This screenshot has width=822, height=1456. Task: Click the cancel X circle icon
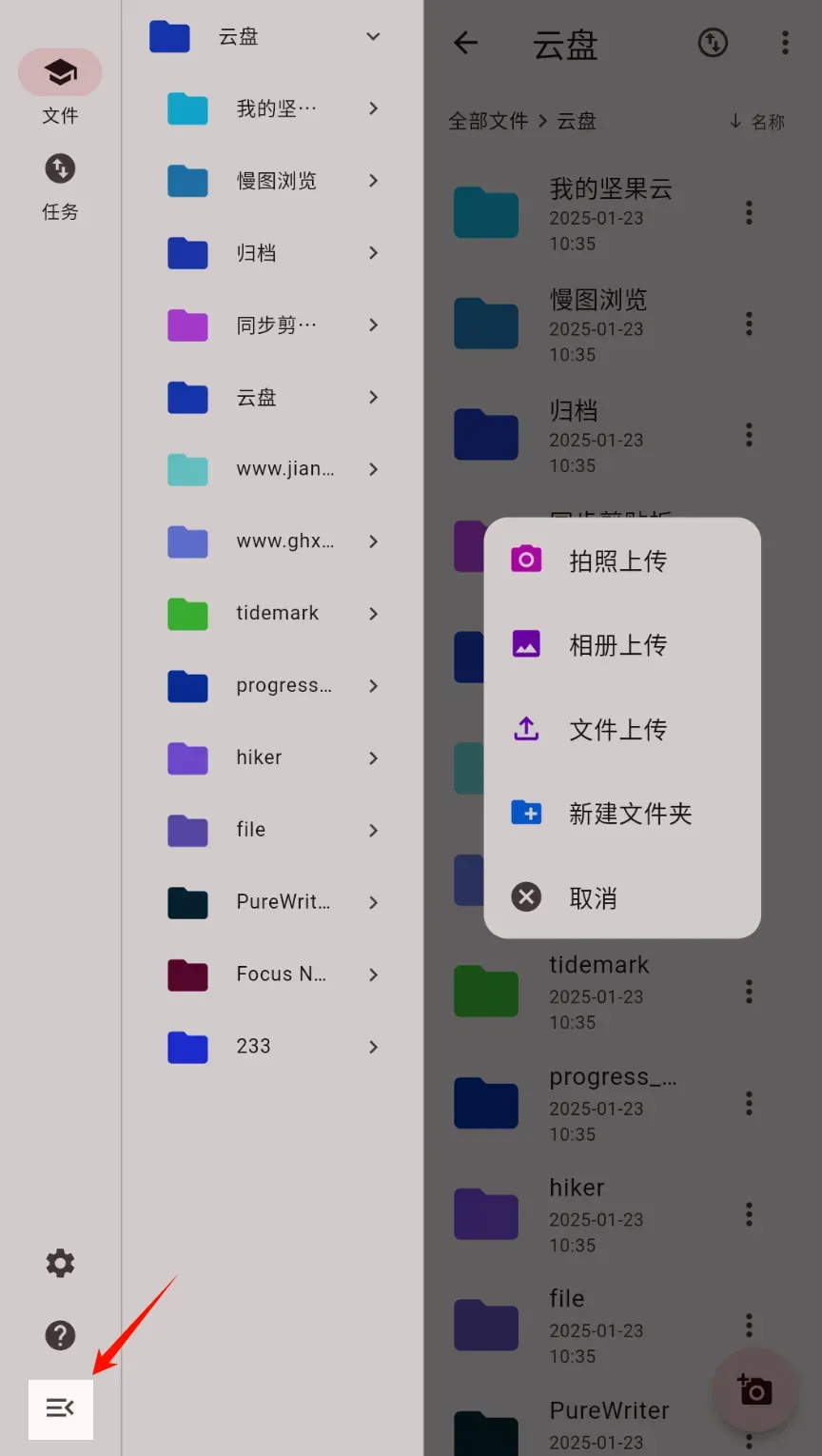tap(526, 897)
